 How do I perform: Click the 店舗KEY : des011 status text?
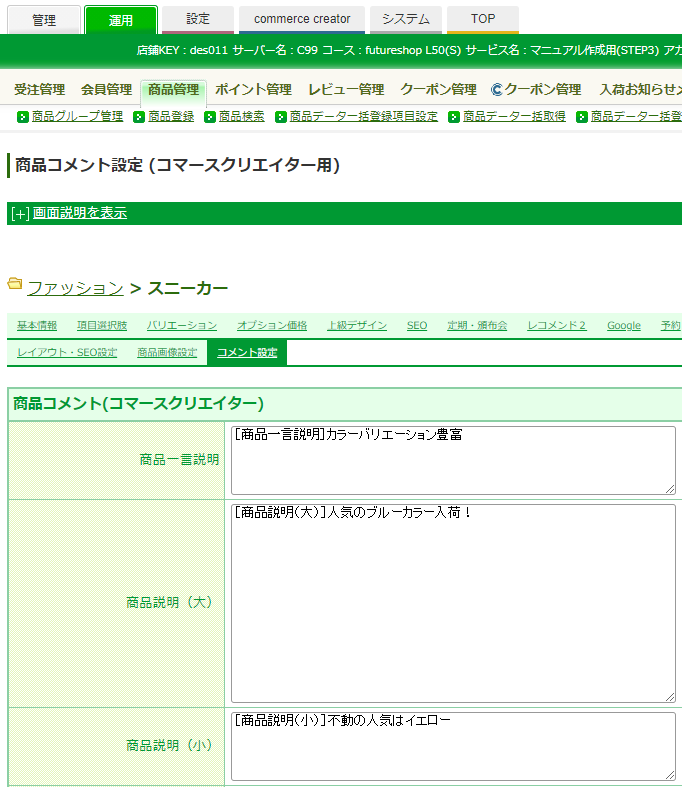pos(182,50)
